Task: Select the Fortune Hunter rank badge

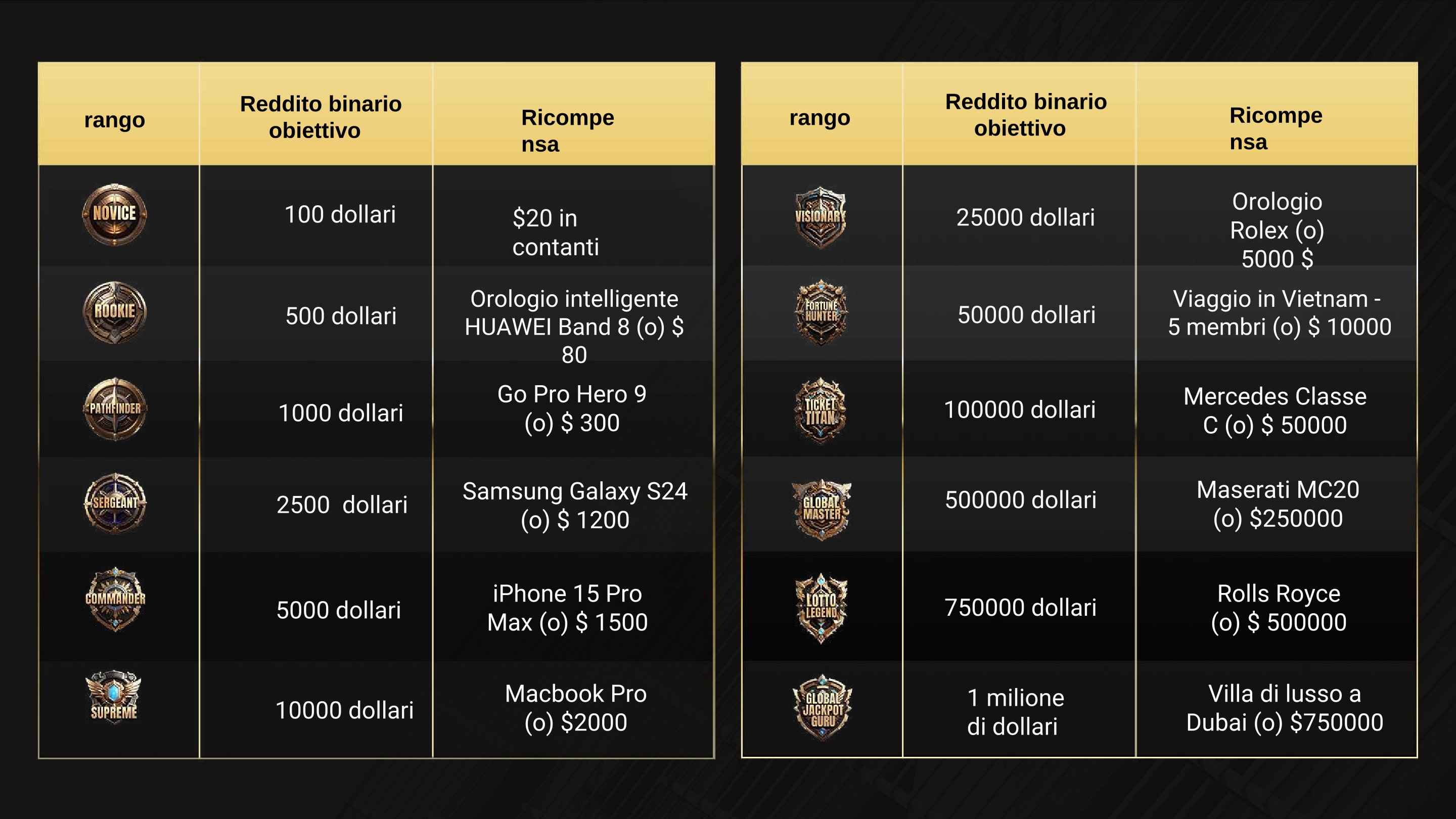Action: coord(821,312)
